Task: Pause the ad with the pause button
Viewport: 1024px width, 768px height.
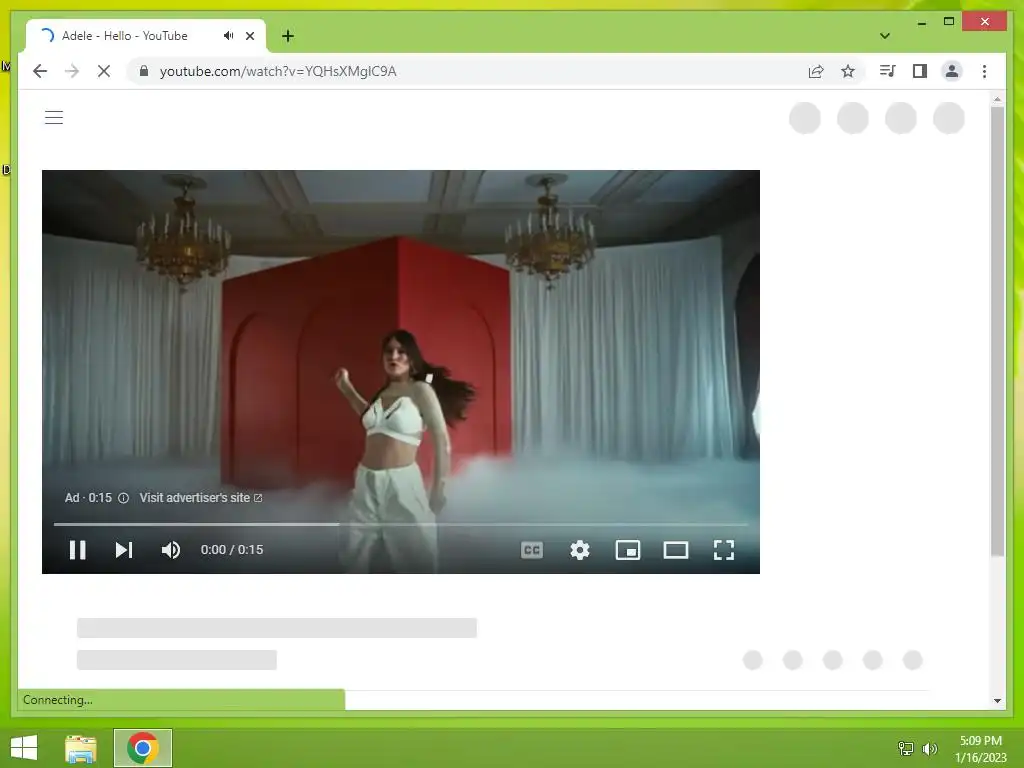Action: point(78,550)
